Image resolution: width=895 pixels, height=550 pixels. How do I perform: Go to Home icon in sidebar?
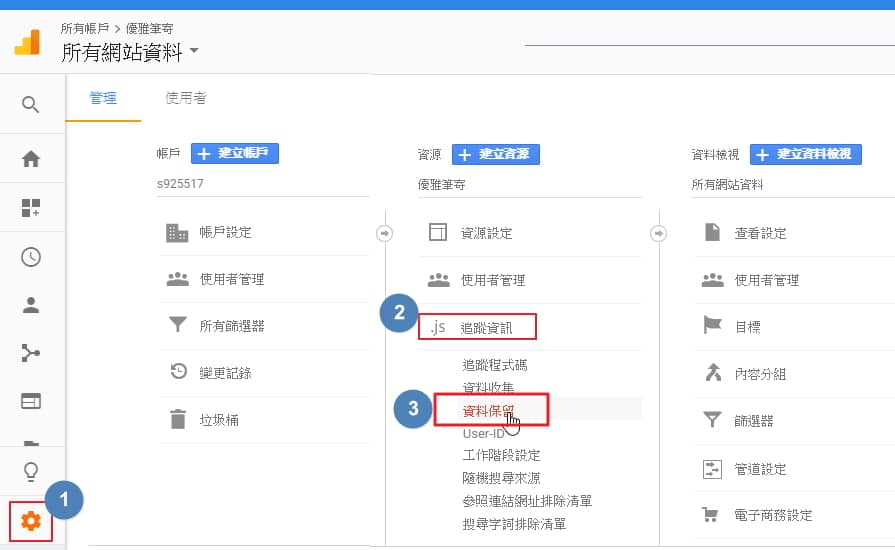[31, 159]
